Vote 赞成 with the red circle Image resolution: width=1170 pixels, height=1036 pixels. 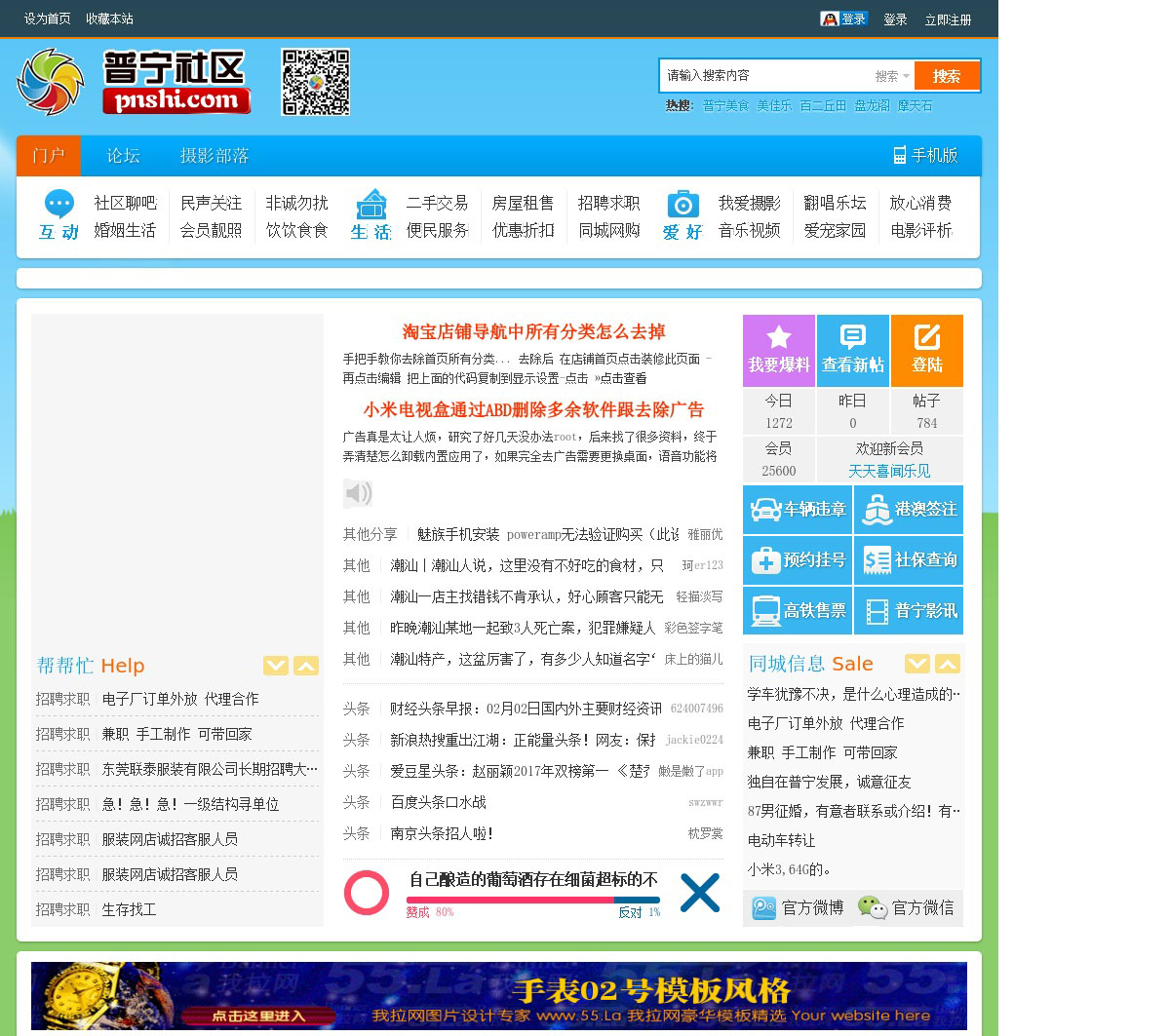367,893
